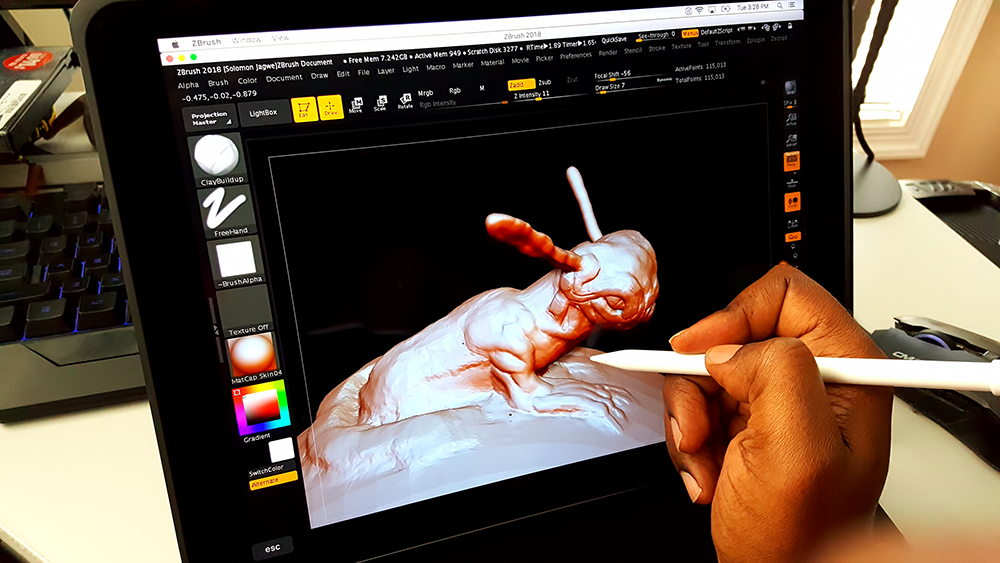
Task: Click in the color picker square
Action: (260, 407)
